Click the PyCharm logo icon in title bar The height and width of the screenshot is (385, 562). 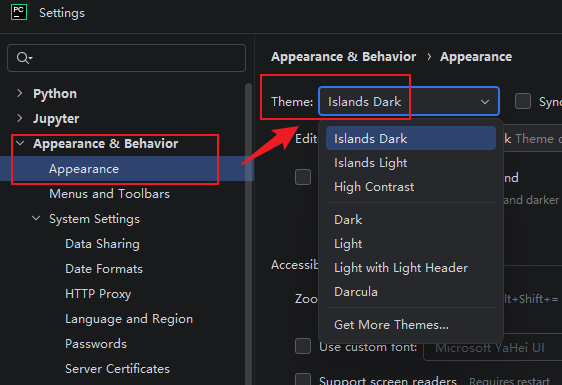pos(19,13)
